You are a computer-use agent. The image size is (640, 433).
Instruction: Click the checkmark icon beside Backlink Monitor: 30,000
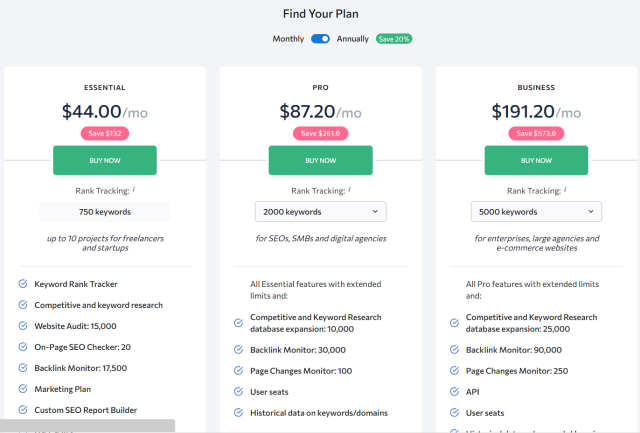click(x=238, y=350)
